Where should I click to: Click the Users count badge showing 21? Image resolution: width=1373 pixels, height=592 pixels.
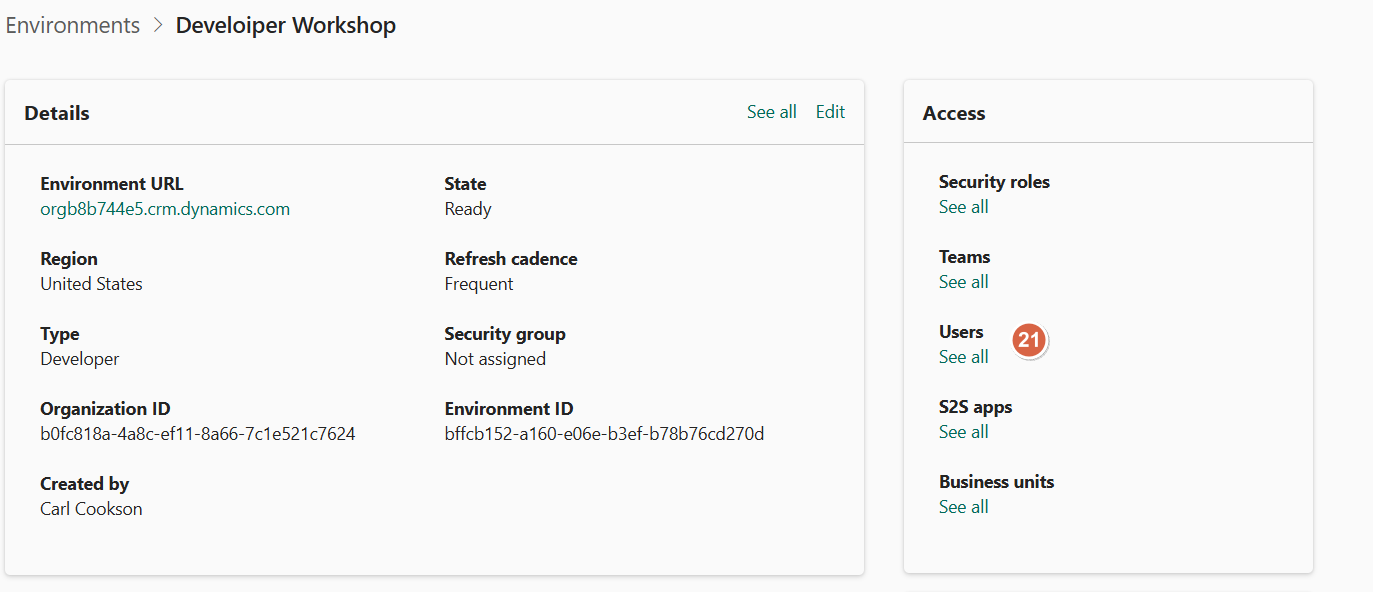1029,340
